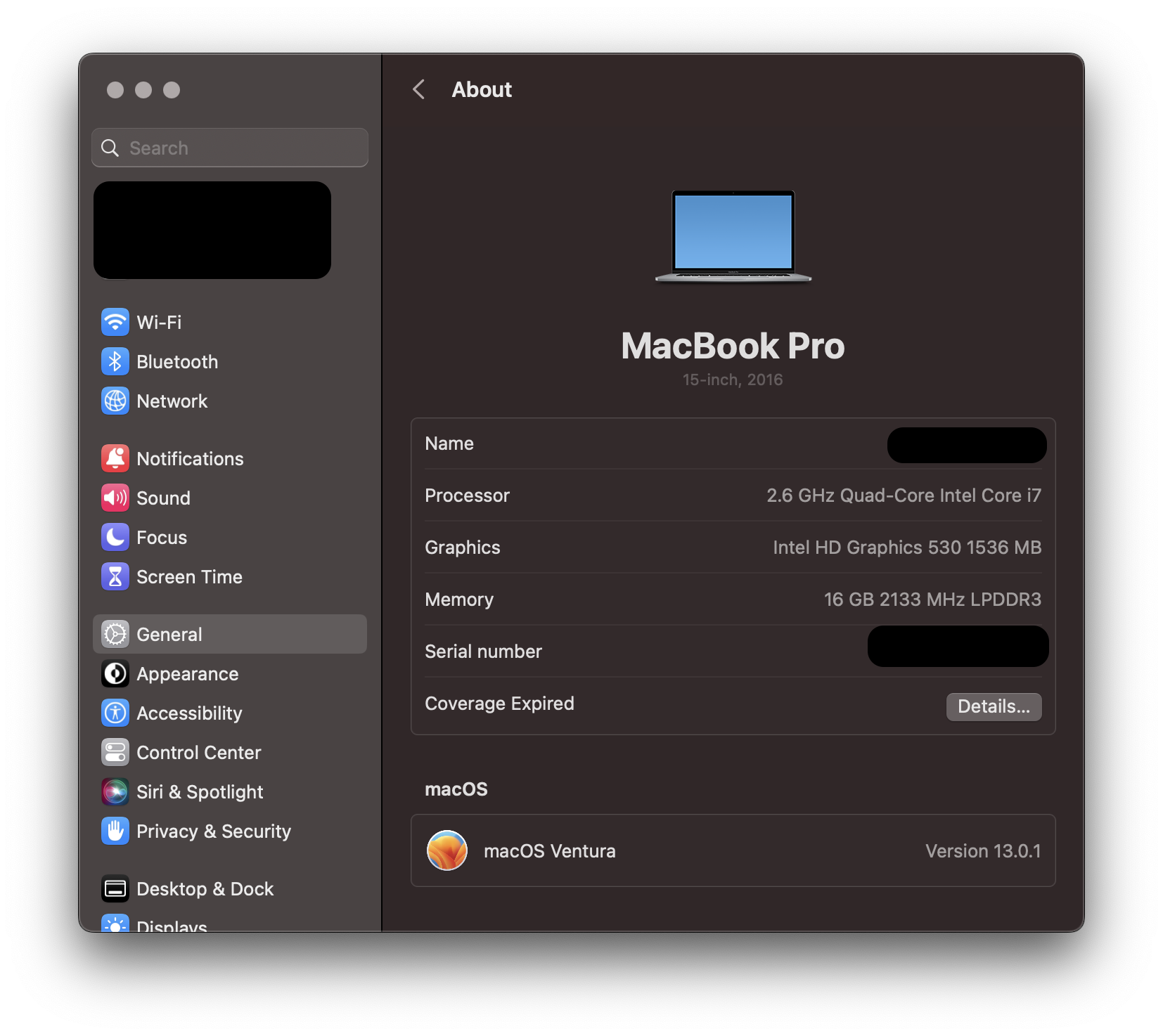Click the Appearance icon in sidebar
This screenshot has height=1036, width=1163.
(x=115, y=674)
